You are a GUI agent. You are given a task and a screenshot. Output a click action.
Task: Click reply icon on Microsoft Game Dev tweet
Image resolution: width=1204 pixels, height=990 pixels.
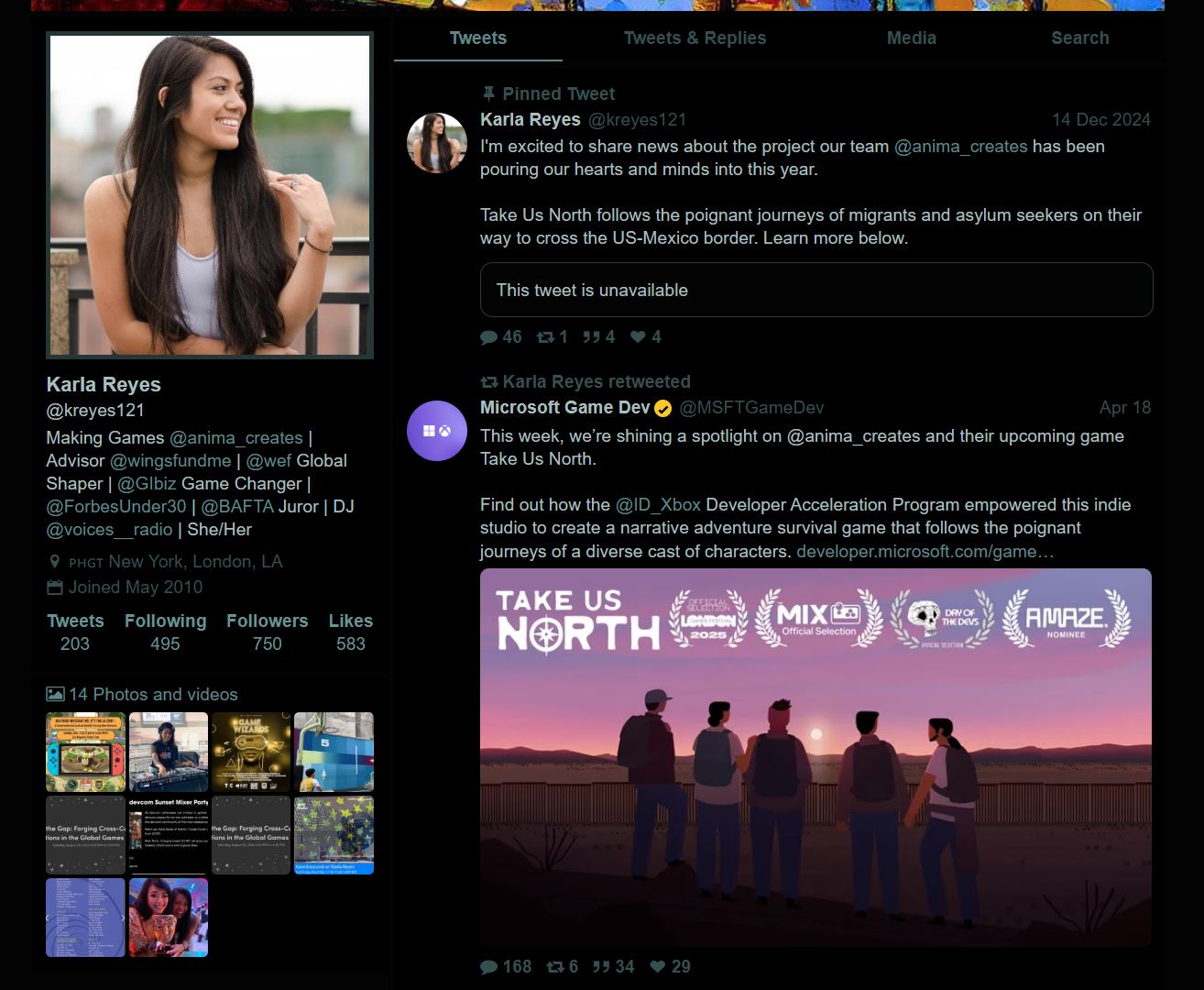pos(488,967)
